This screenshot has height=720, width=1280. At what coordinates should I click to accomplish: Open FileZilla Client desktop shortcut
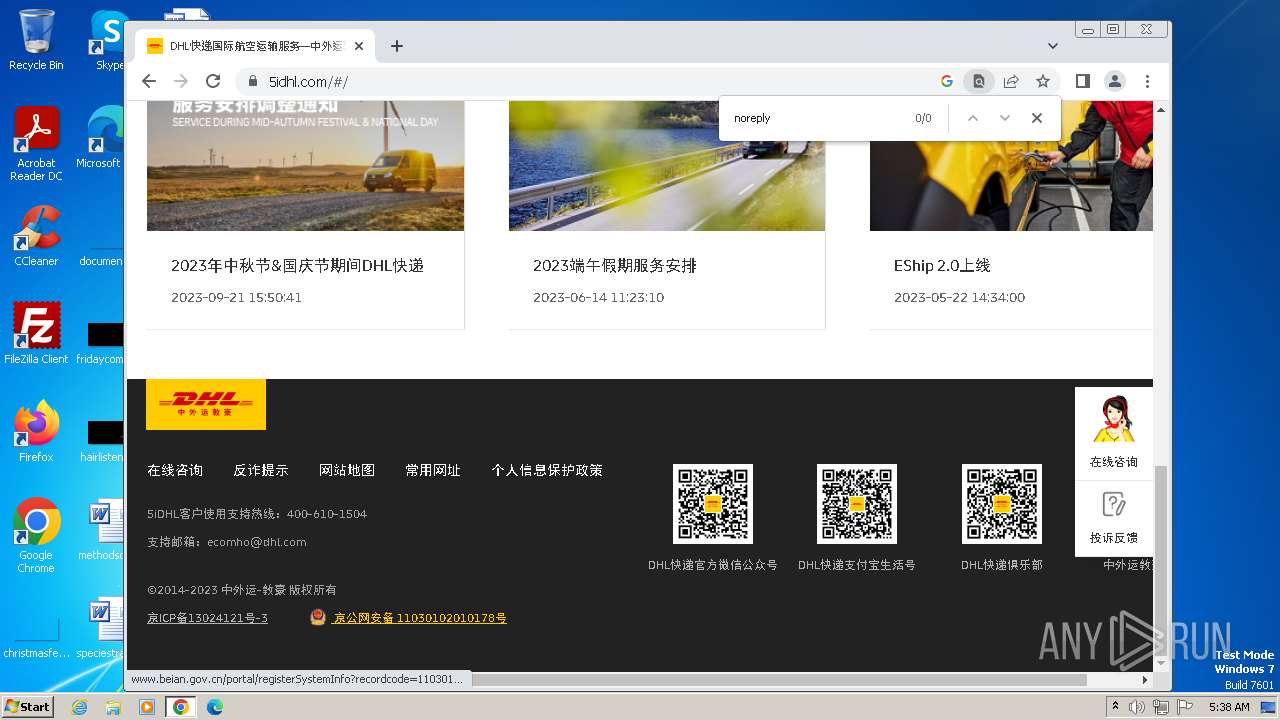click(x=36, y=333)
